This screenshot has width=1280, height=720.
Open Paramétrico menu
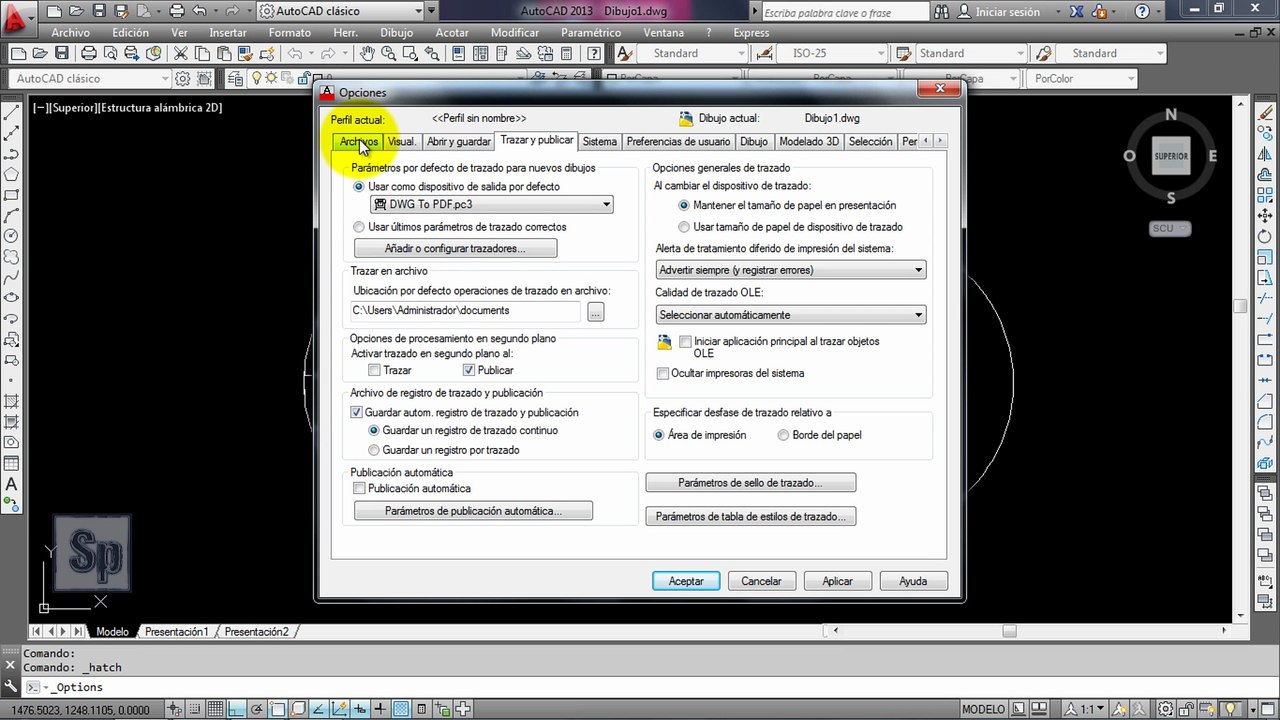click(591, 32)
